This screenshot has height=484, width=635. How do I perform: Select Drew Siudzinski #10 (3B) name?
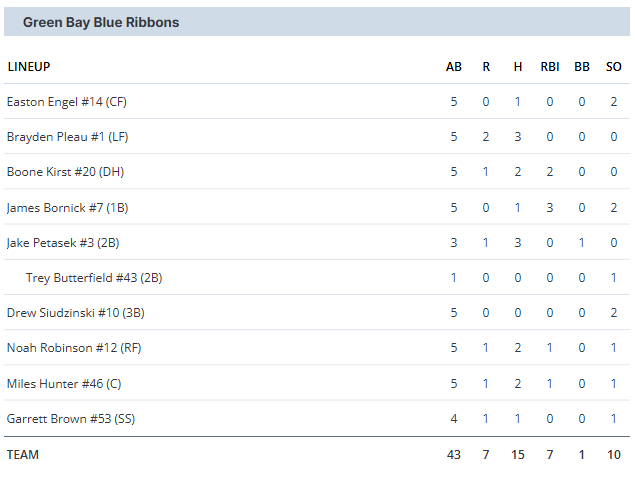[x=76, y=313]
